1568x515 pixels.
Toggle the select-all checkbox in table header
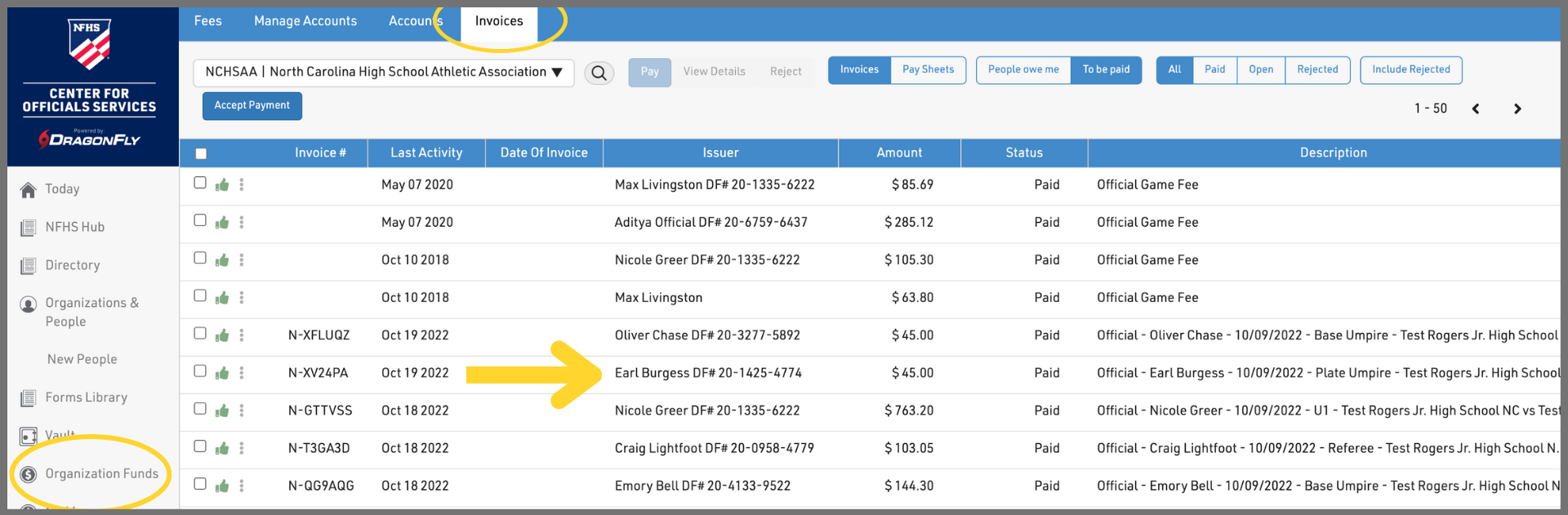(201, 153)
